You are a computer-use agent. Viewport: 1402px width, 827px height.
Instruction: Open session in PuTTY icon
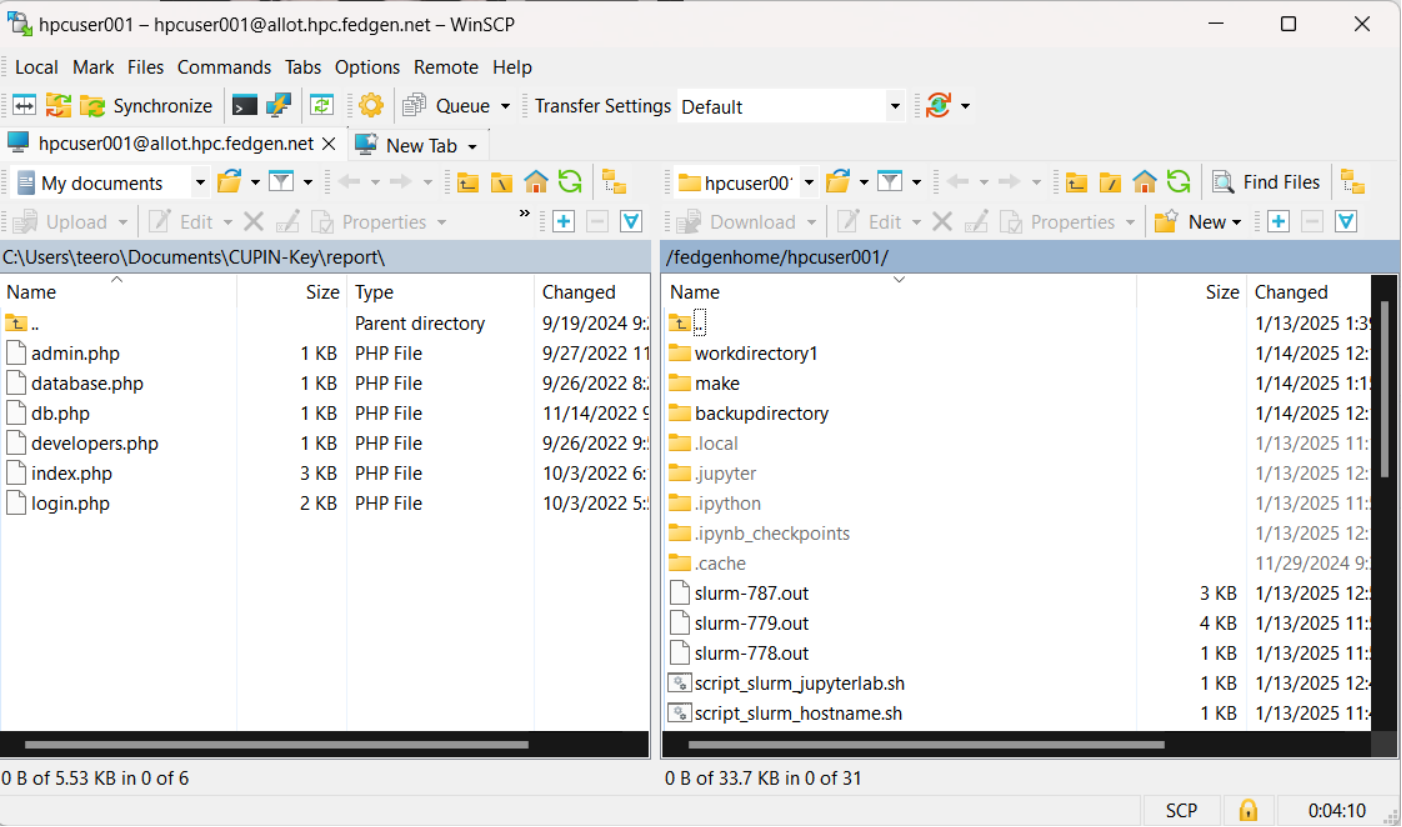click(278, 105)
